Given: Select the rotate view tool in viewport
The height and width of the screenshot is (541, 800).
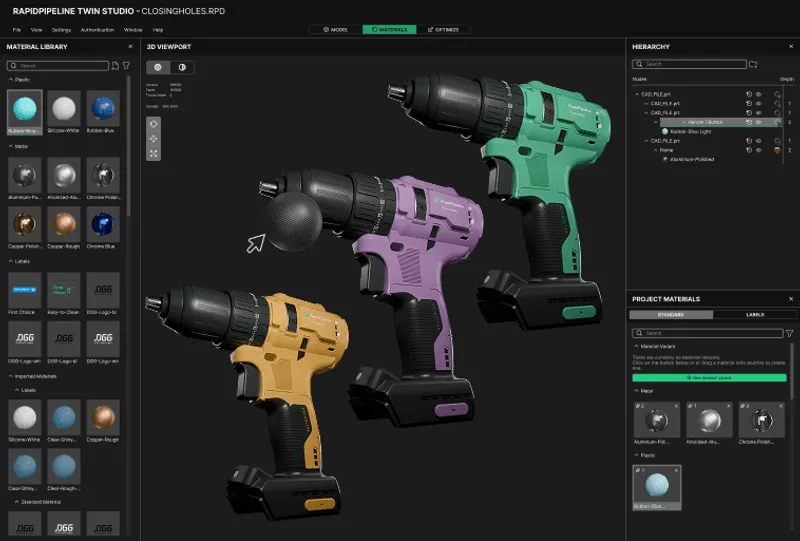Looking at the screenshot, I should [154, 123].
